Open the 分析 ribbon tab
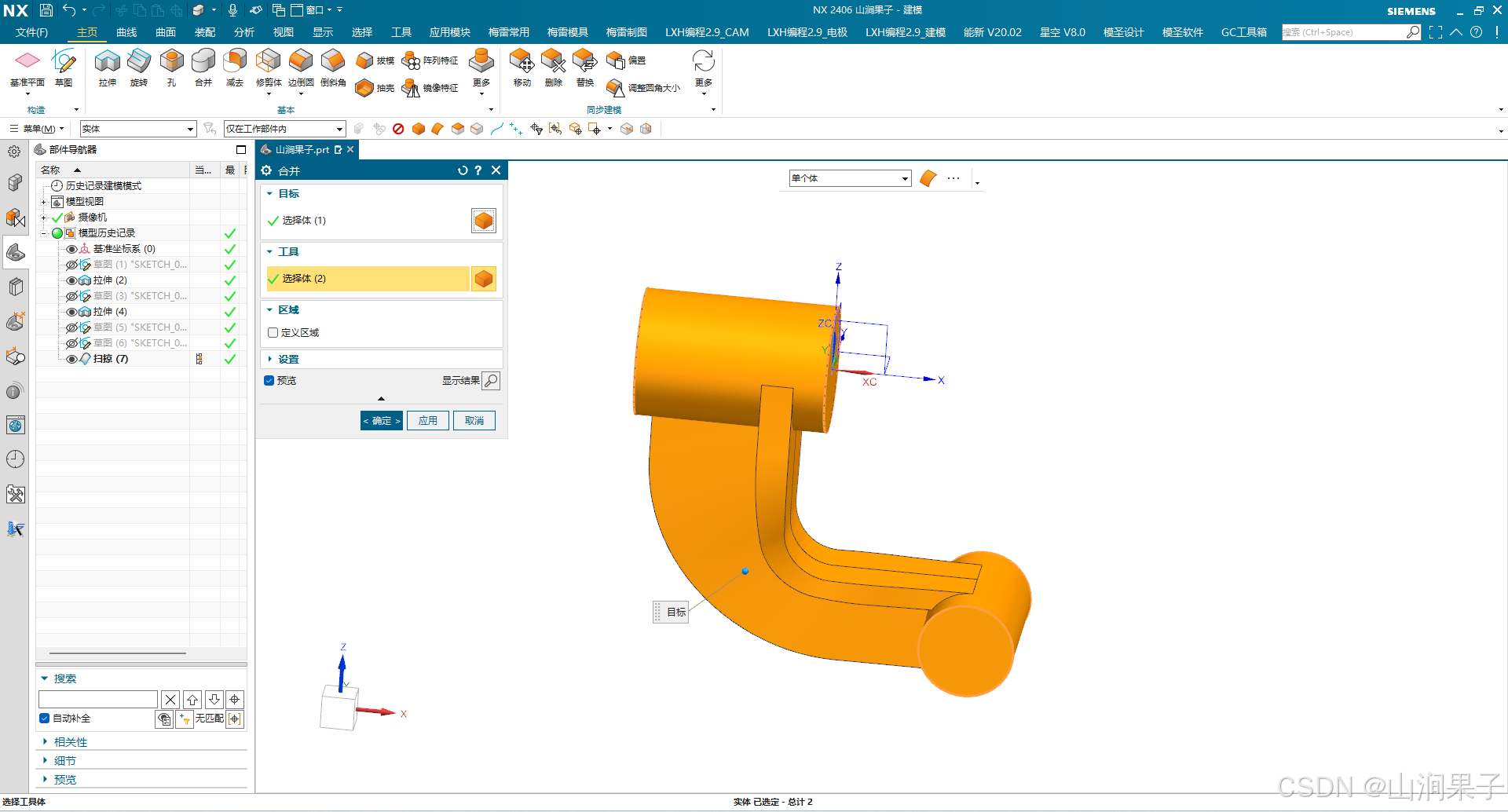Viewport: 1508px width, 812px height. click(x=244, y=32)
